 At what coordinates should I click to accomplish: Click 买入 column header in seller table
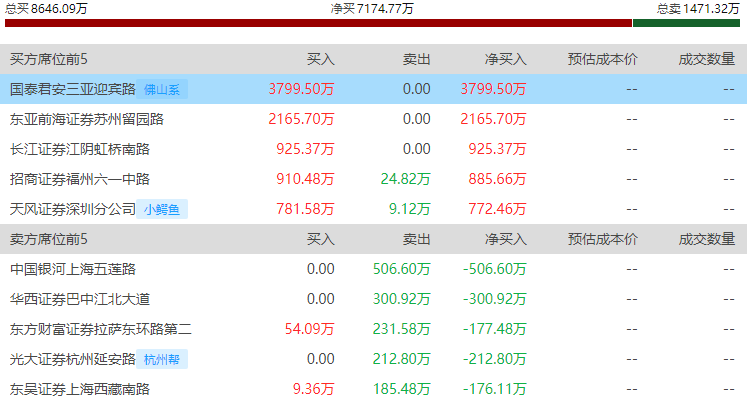point(321,239)
